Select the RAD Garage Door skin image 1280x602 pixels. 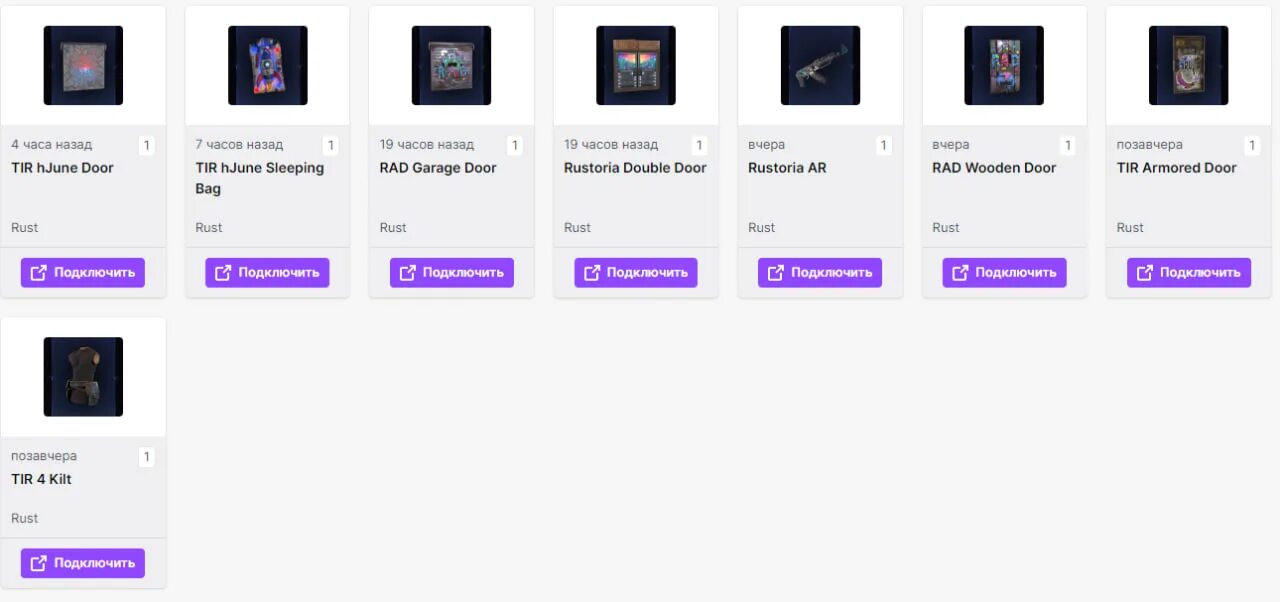click(x=451, y=65)
